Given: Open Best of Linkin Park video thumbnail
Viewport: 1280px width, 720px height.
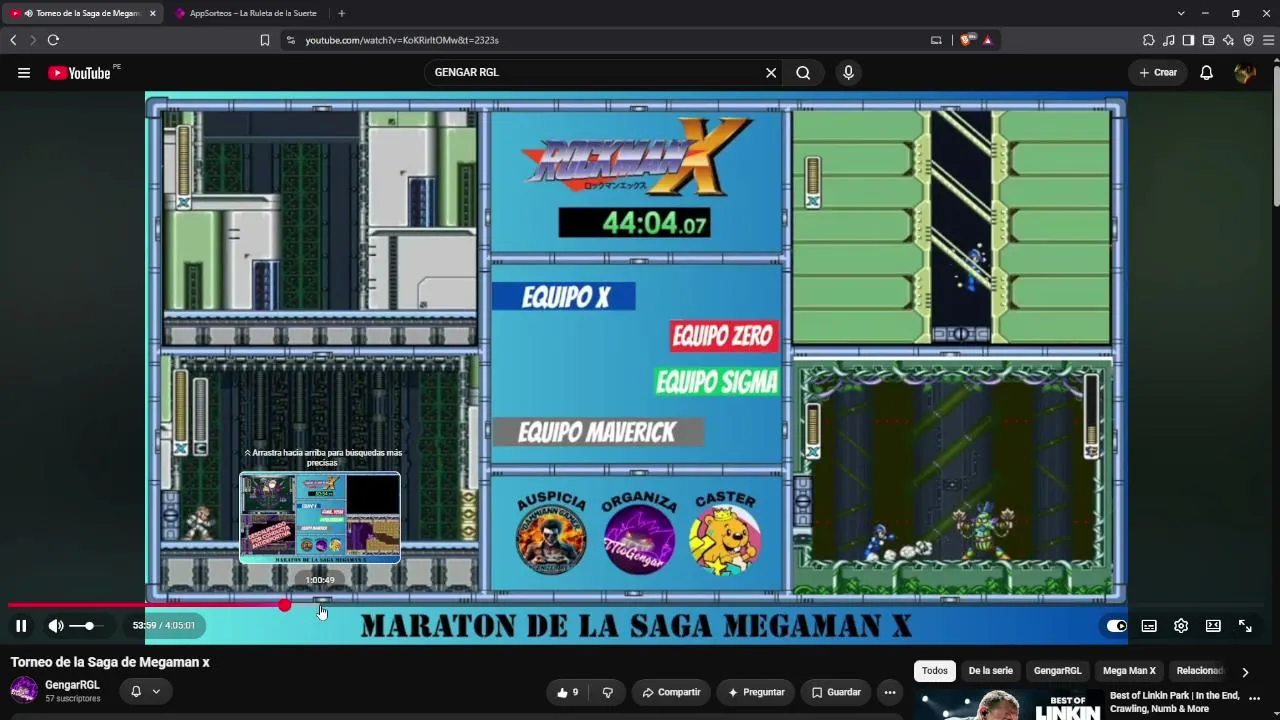Looking at the screenshot, I should point(1010,704).
